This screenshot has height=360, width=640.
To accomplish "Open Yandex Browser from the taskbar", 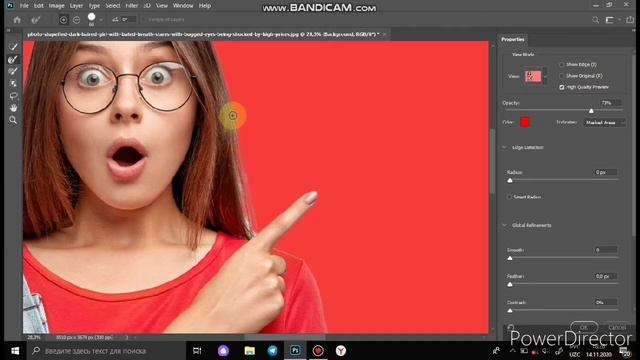I will (341, 351).
